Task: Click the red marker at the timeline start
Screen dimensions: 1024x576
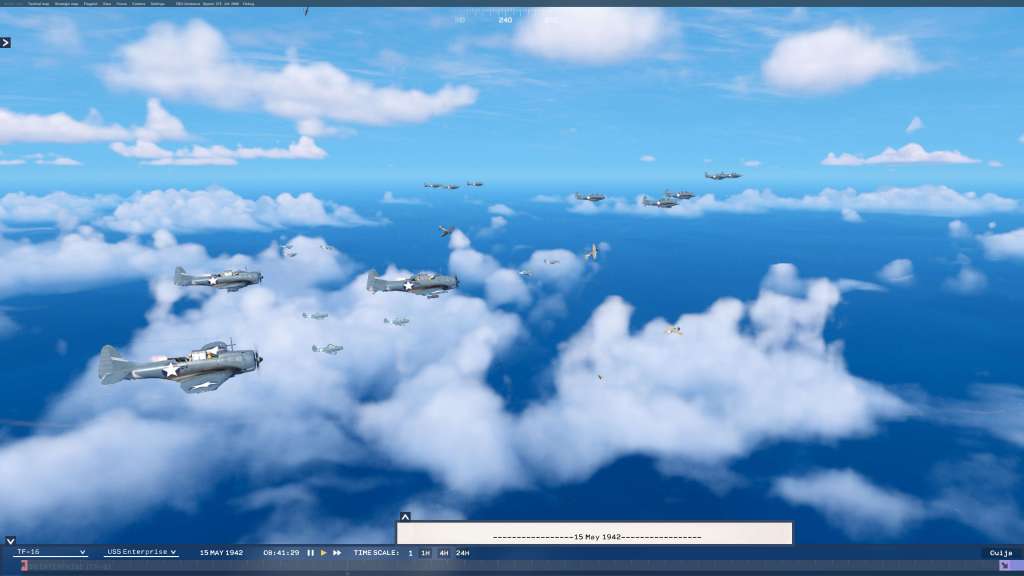Action: [x=25, y=566]
